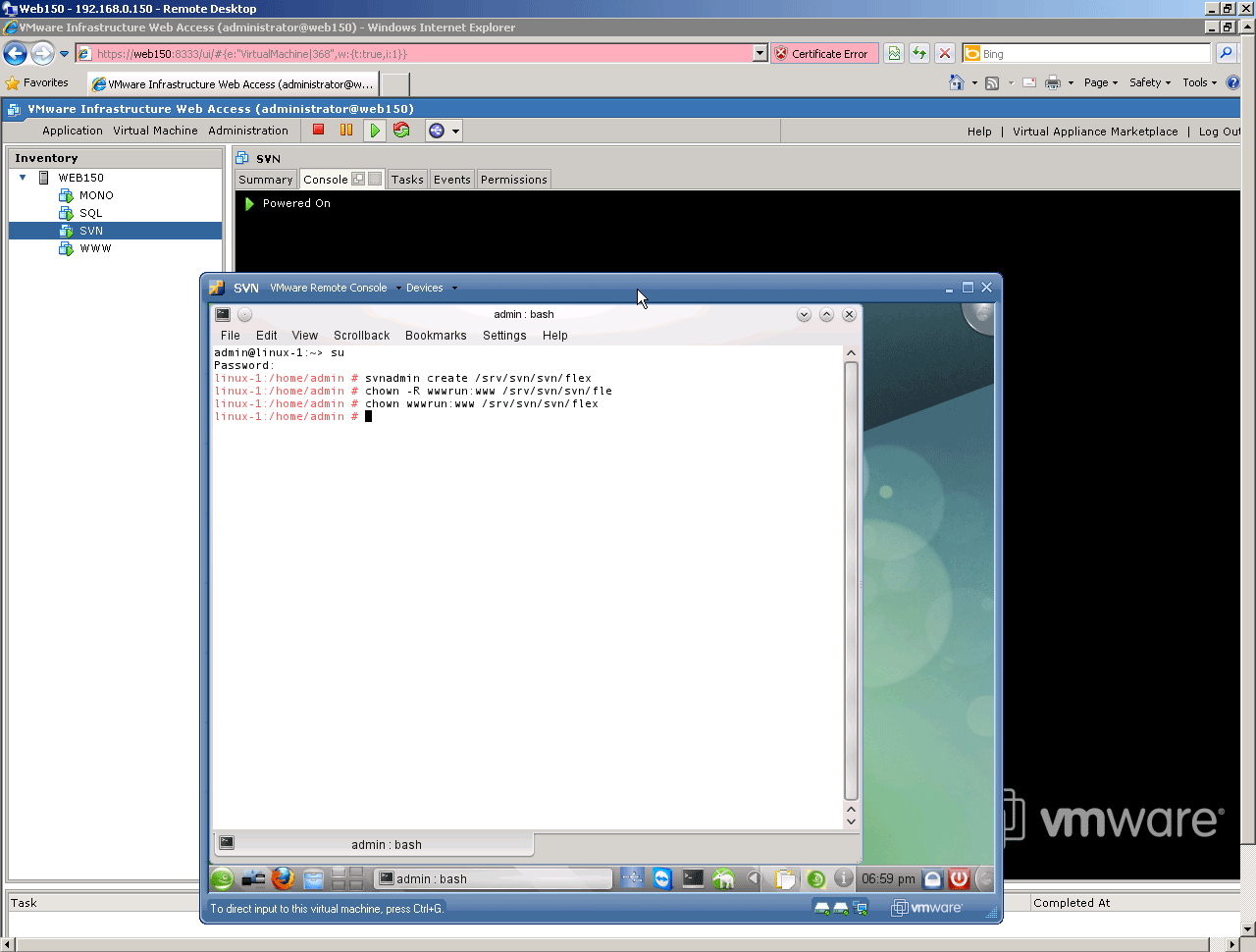
Task: Switch to the Events tab
Action: pyautogui.click(x=452, y=180)
